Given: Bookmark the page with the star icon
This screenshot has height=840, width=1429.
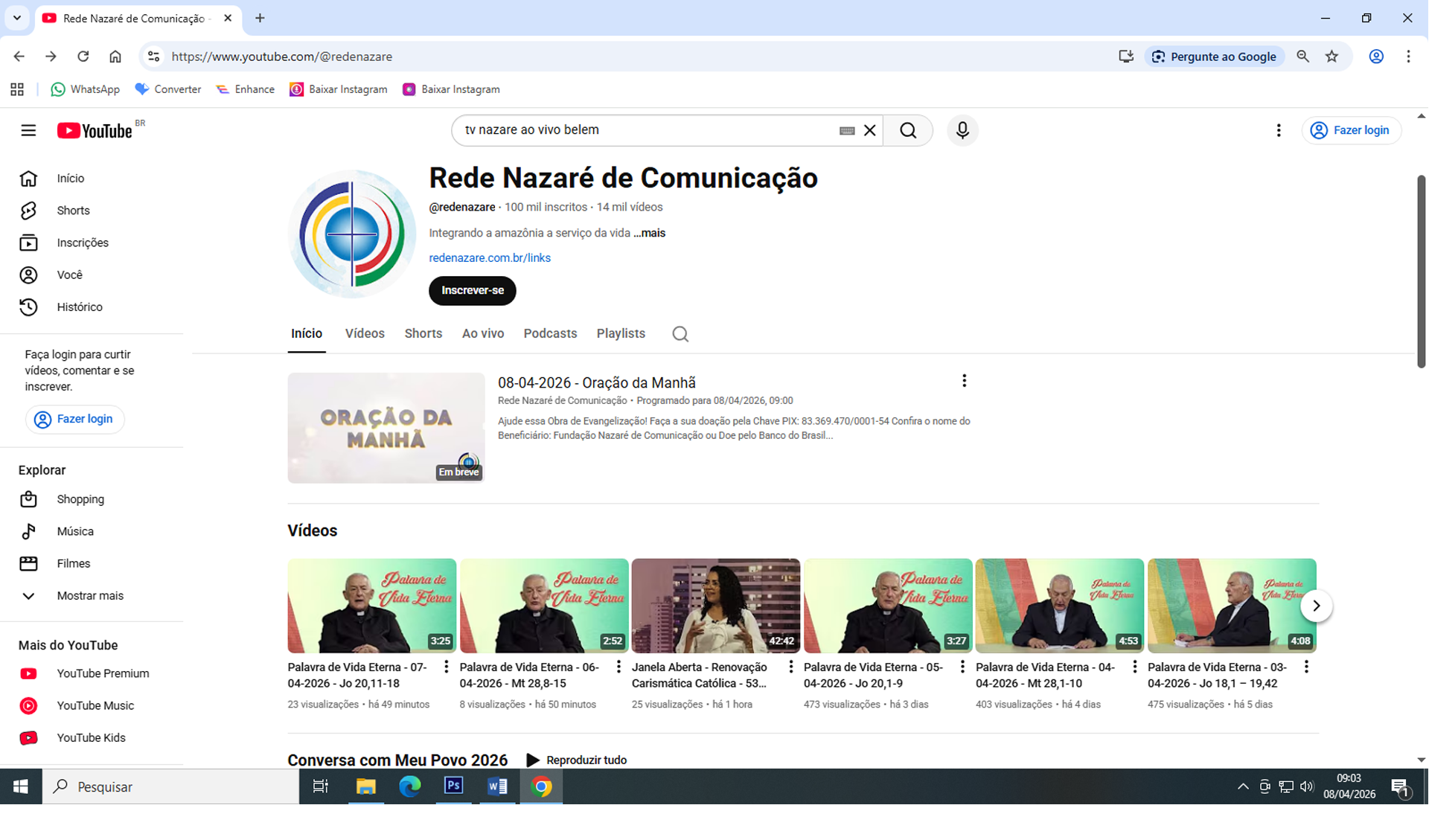Looking at the screenshot, I should [1332, 57].
